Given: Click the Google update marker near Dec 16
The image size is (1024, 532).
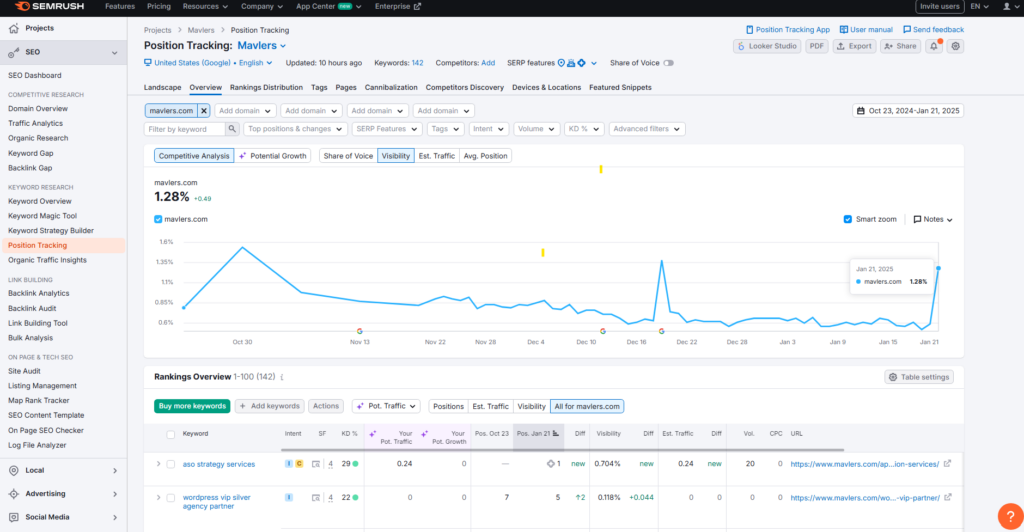Looking at the screenshot, I should (662, 332).
